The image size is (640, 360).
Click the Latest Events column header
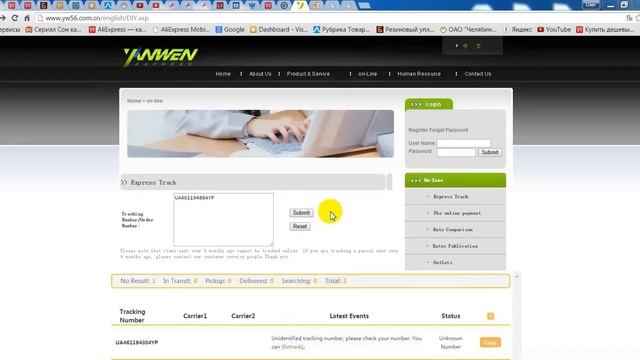349,316
